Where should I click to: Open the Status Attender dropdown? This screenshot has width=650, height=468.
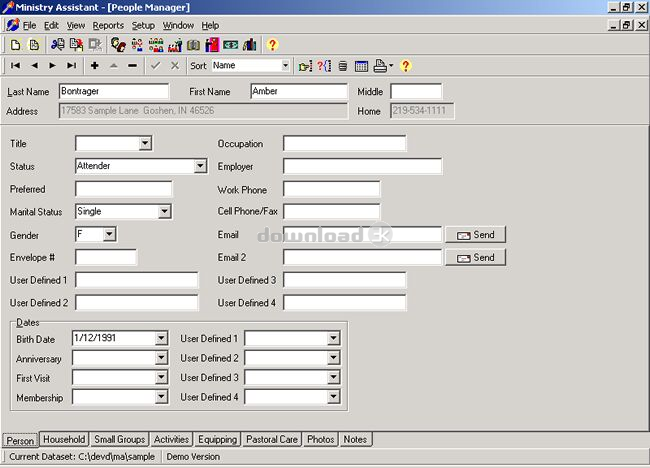pos(200,166)
